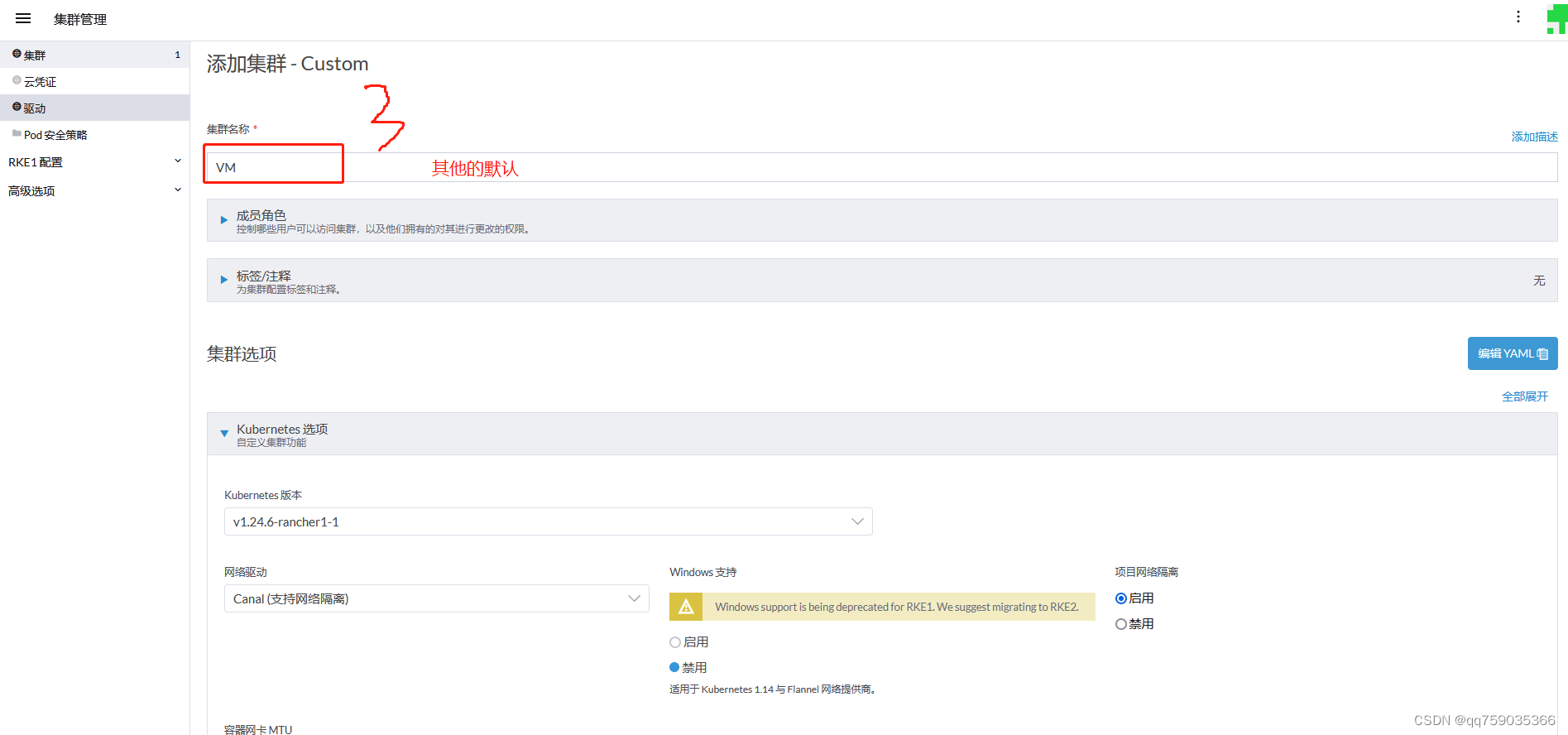
Task: Click the 集群管理 header title
Action: pos(80,19)
